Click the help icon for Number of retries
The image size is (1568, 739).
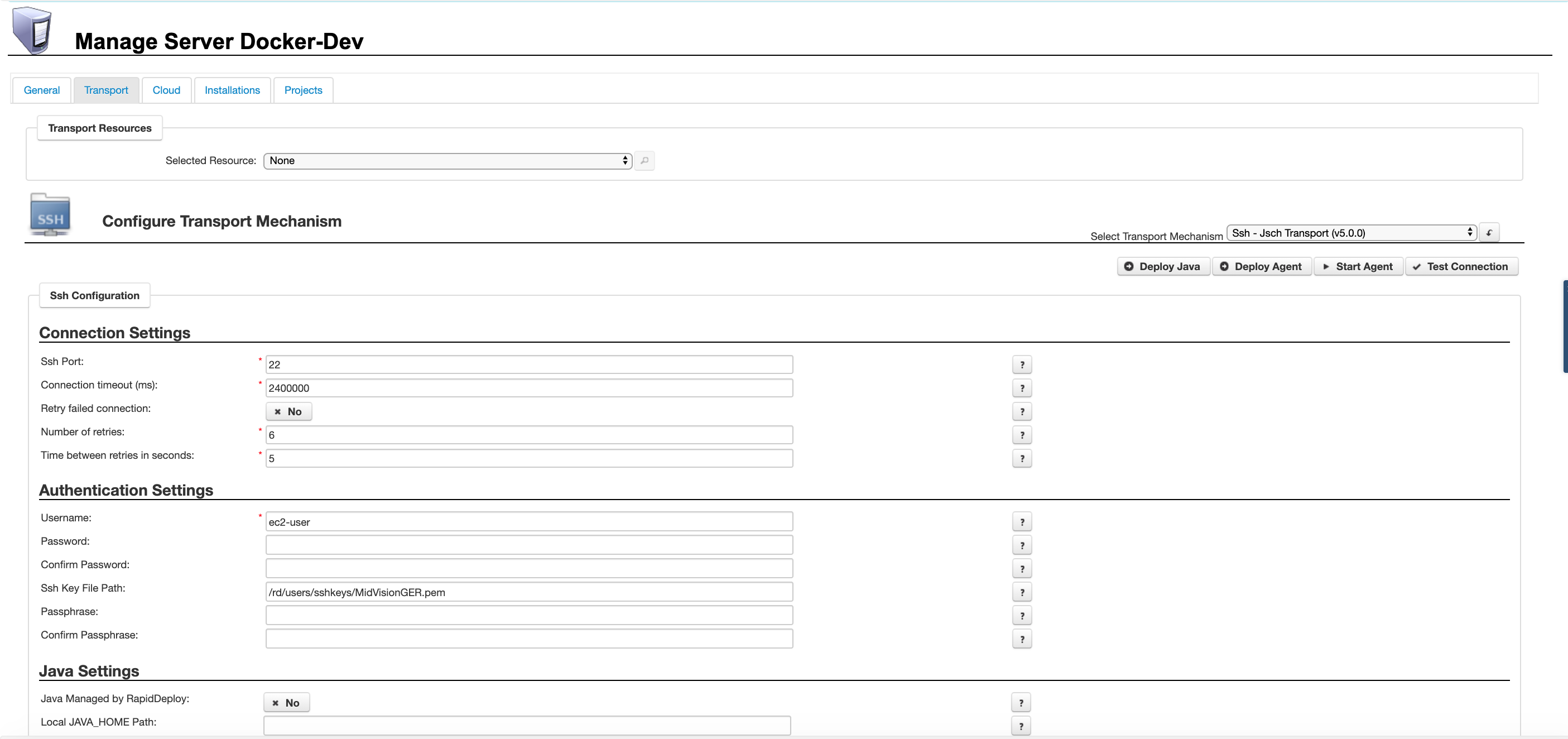tap(1022, 435)
